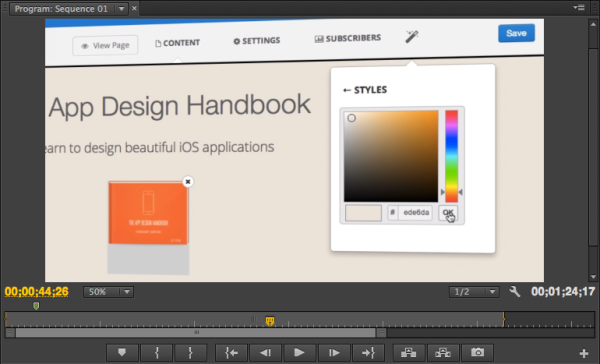Click the View Page button
Viewport: 600px width, 364px height.
105,46
